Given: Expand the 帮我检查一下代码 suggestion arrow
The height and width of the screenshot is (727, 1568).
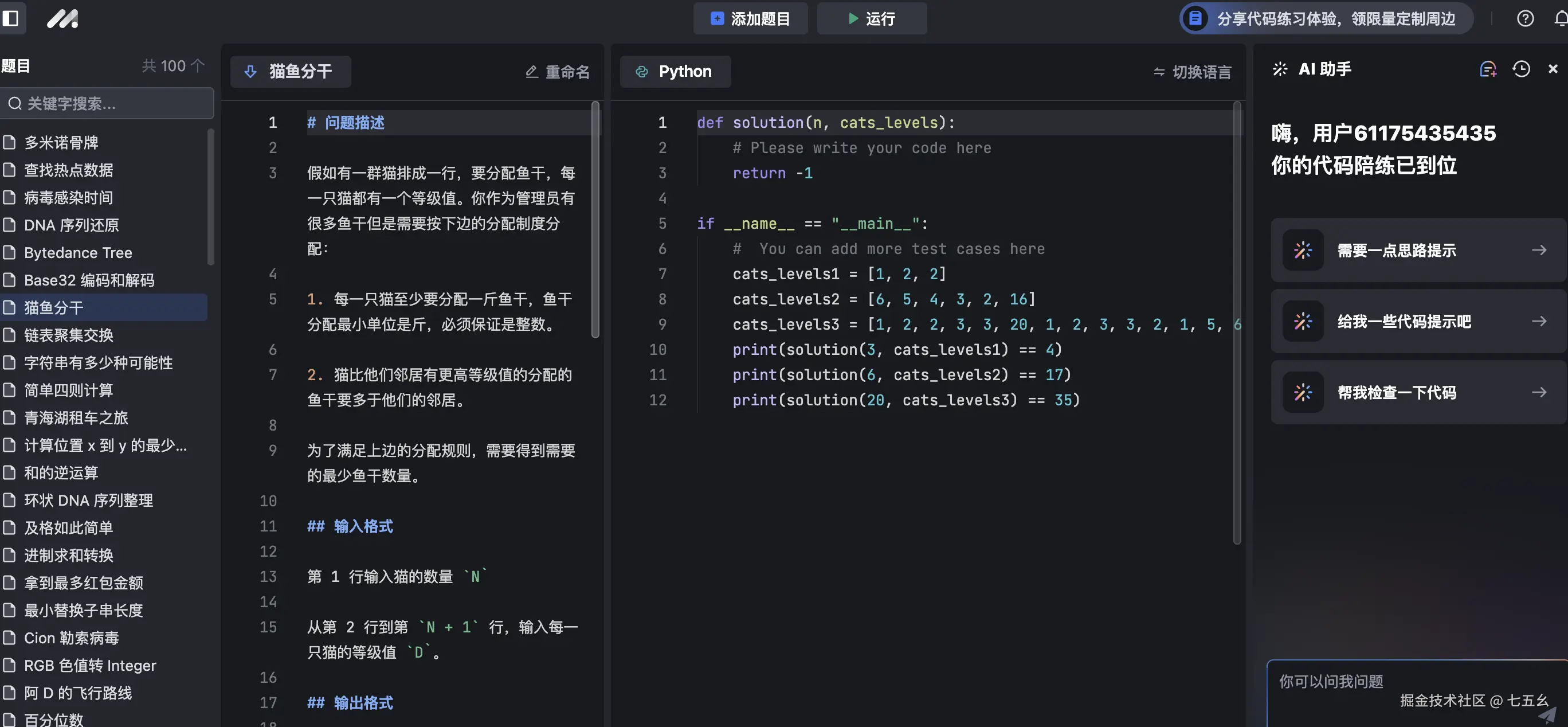Looking at the screenshot, I should click(1539, 392).
